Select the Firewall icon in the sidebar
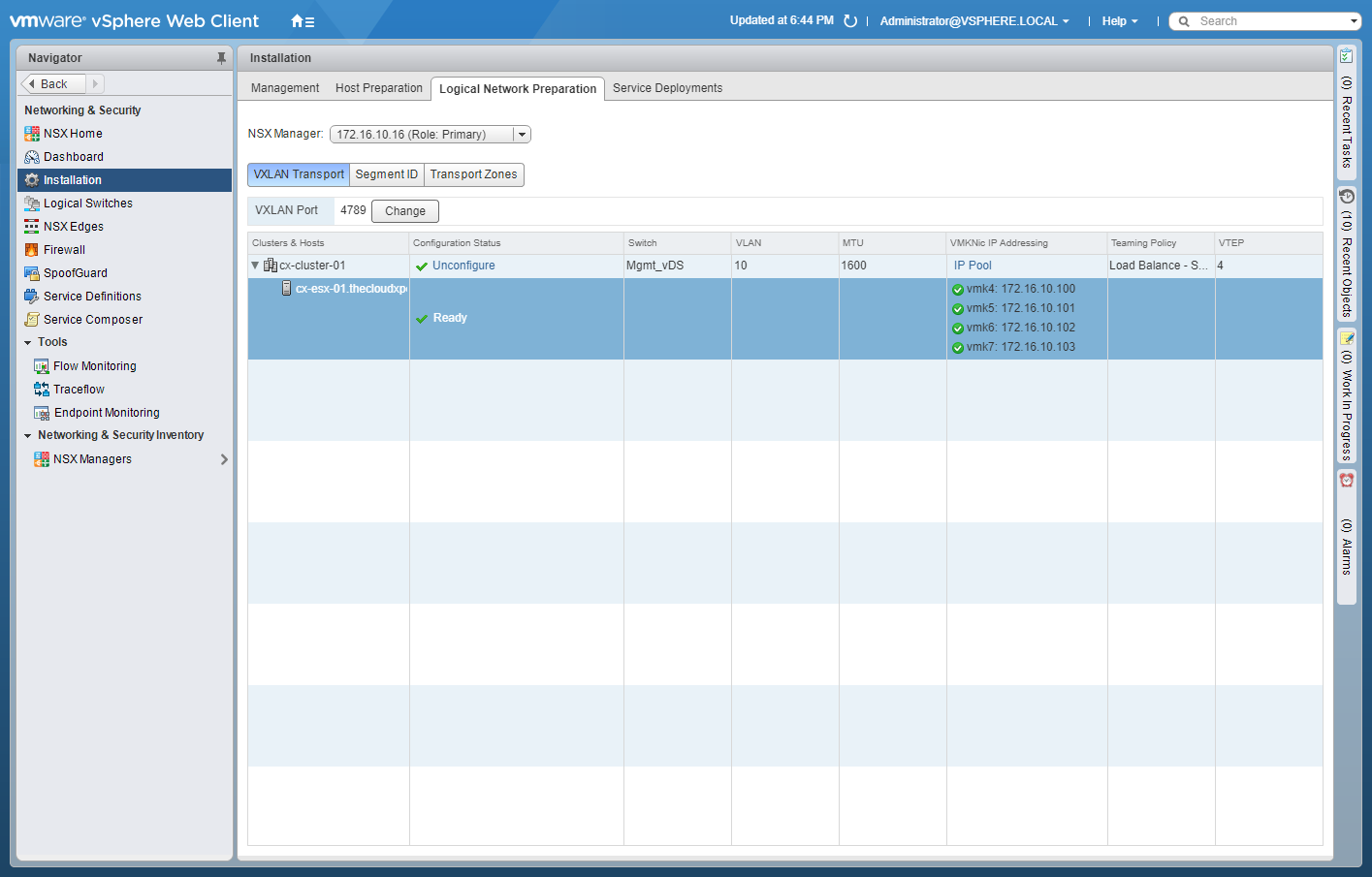 click(x=32, y=250)
